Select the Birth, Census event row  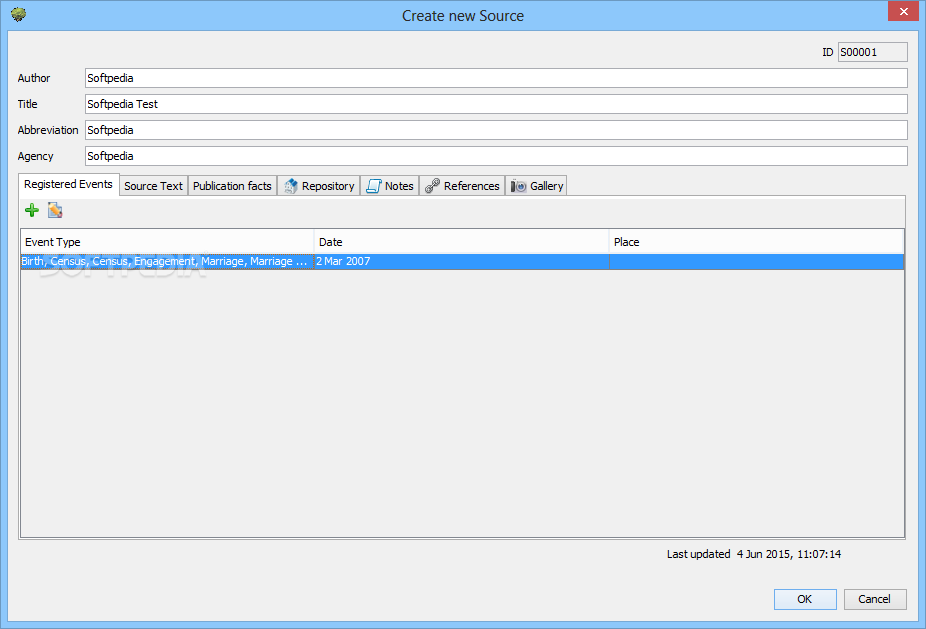pos(462,262)
